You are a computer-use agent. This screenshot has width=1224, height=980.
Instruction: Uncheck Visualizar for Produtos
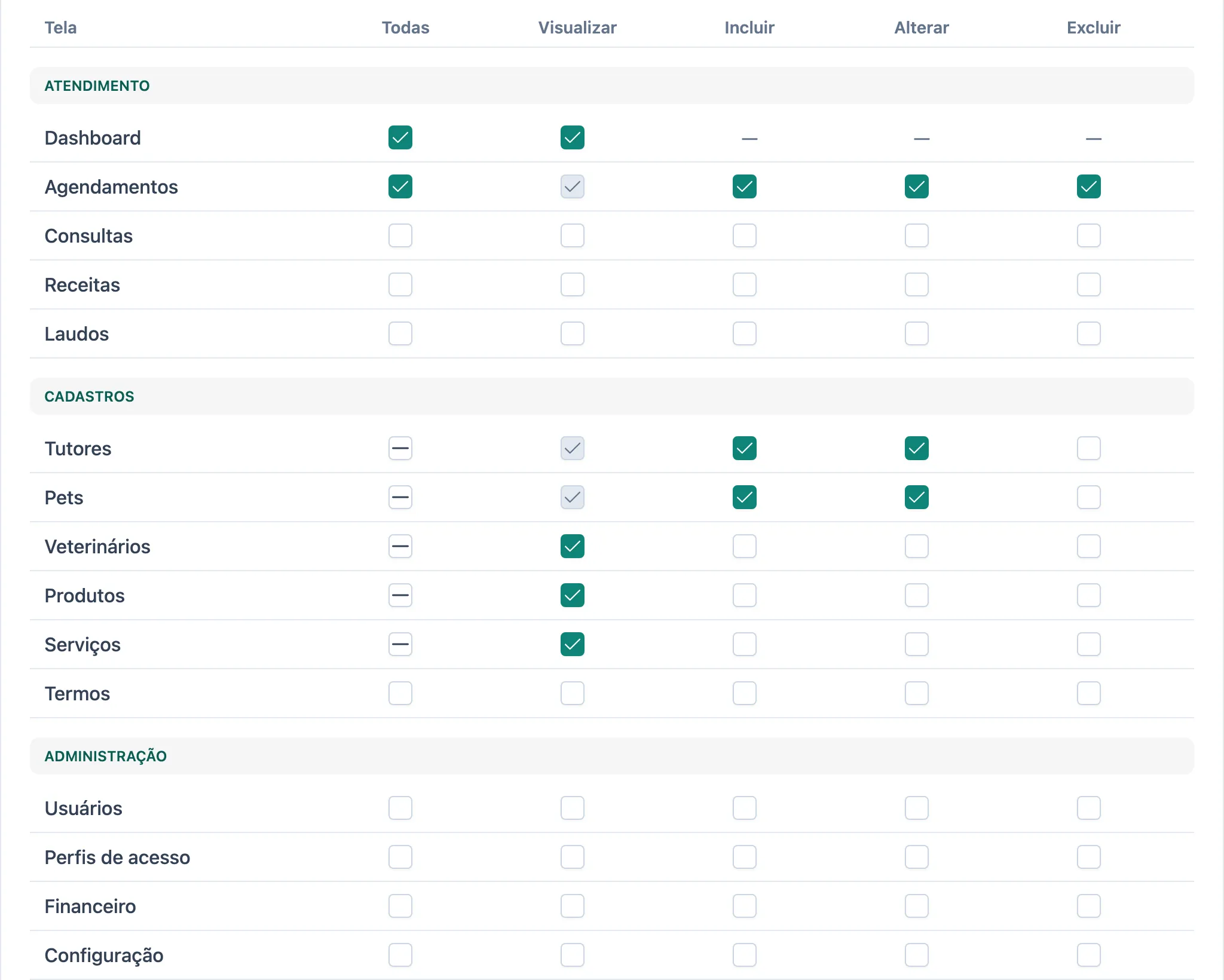[573, 595]
